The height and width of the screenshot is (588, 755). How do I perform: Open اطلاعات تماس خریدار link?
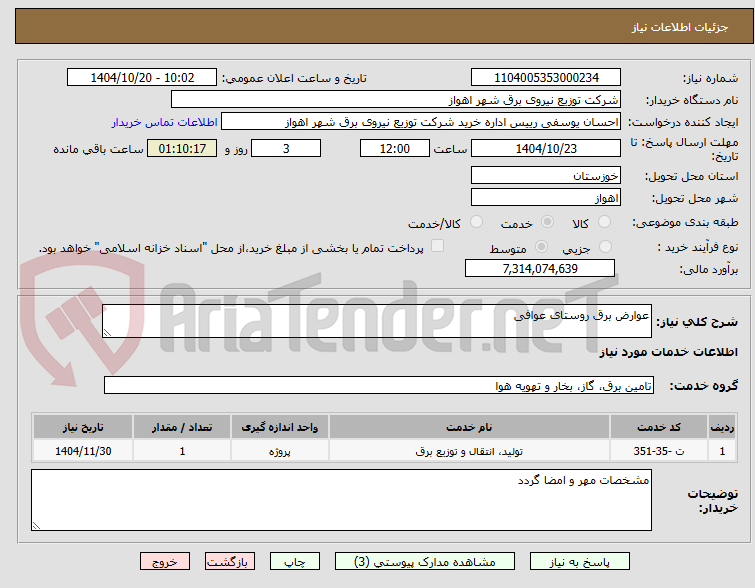(165, 122)
